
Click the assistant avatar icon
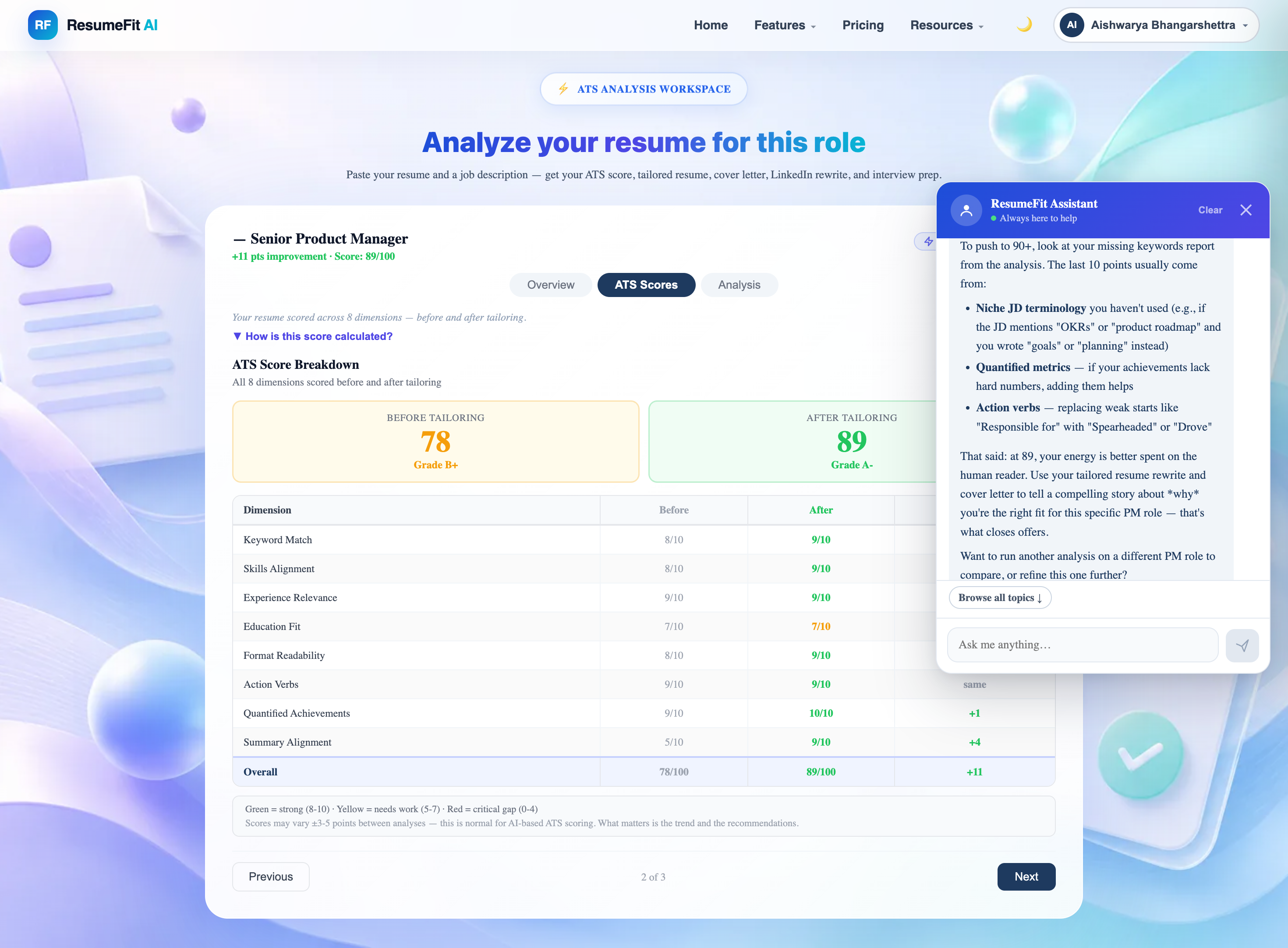(x=966, y=210)
